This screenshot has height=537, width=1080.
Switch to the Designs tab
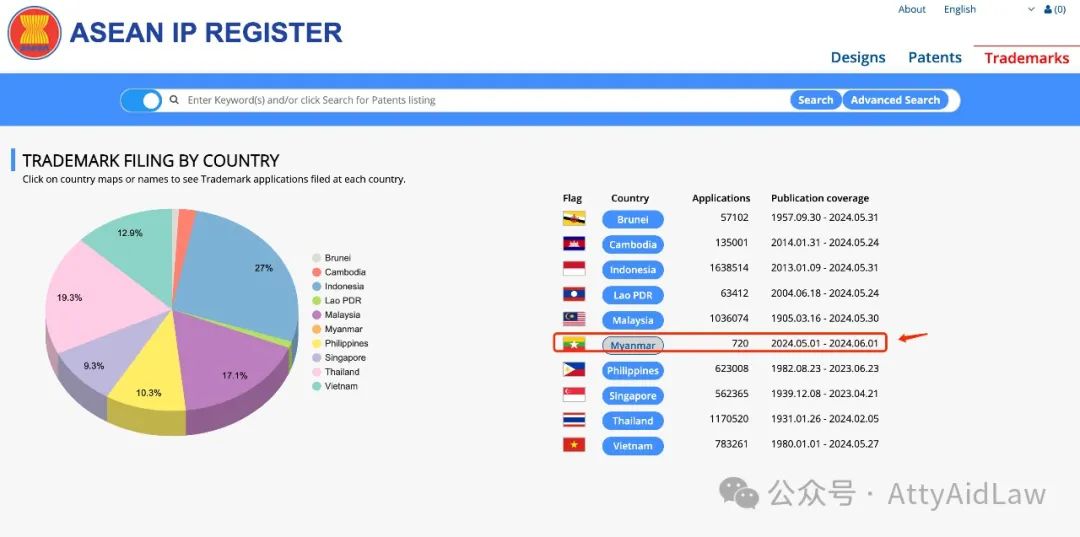(x=858, y=58)
